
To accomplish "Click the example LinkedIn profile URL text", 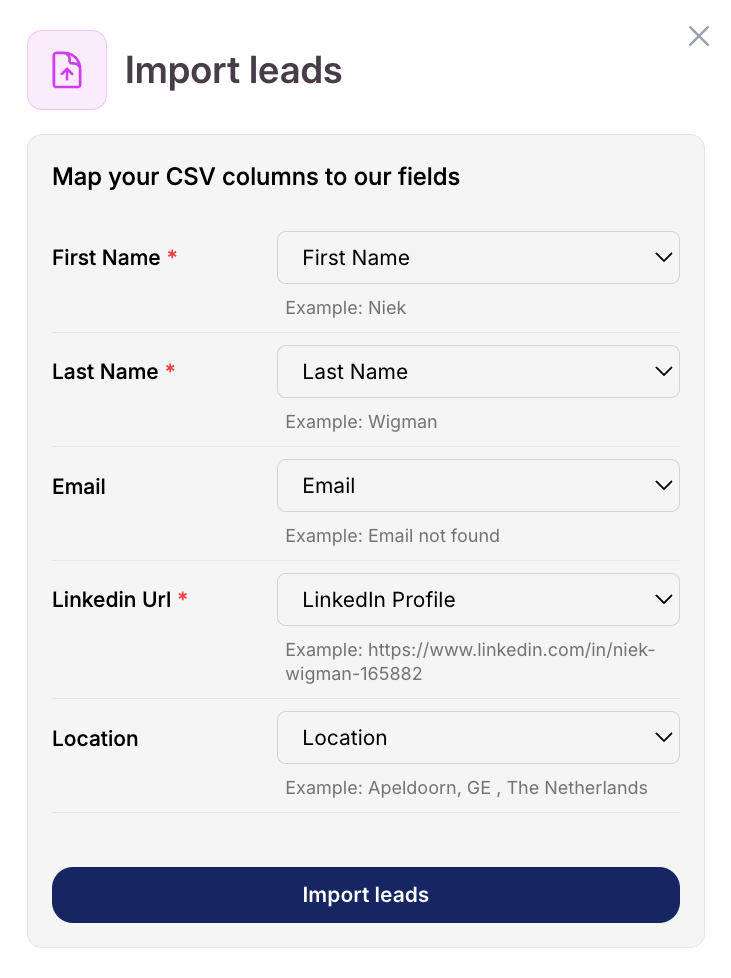I will [470, 662].
